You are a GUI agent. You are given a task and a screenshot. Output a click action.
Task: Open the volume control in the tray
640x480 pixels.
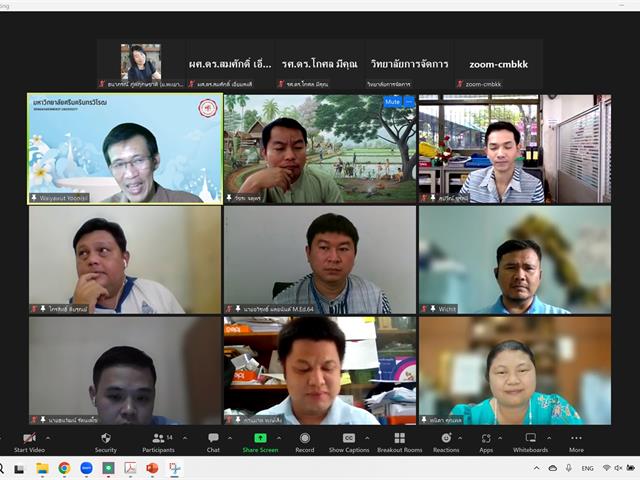point(618,468)
